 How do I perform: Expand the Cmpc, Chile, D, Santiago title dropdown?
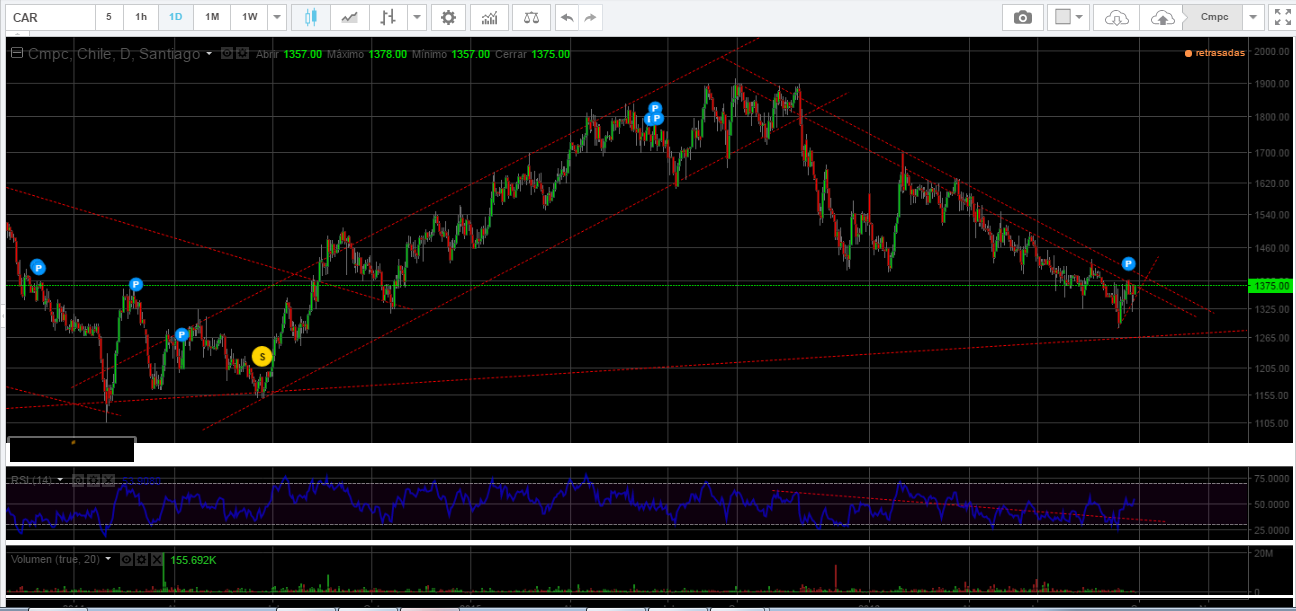[209, 54]
